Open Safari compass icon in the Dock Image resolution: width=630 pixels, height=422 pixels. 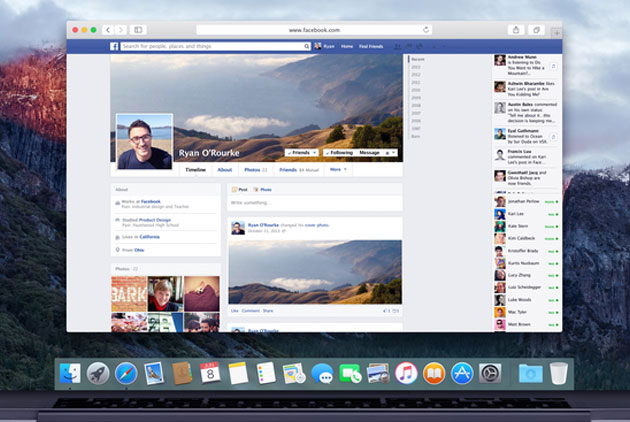click(126, 373)
